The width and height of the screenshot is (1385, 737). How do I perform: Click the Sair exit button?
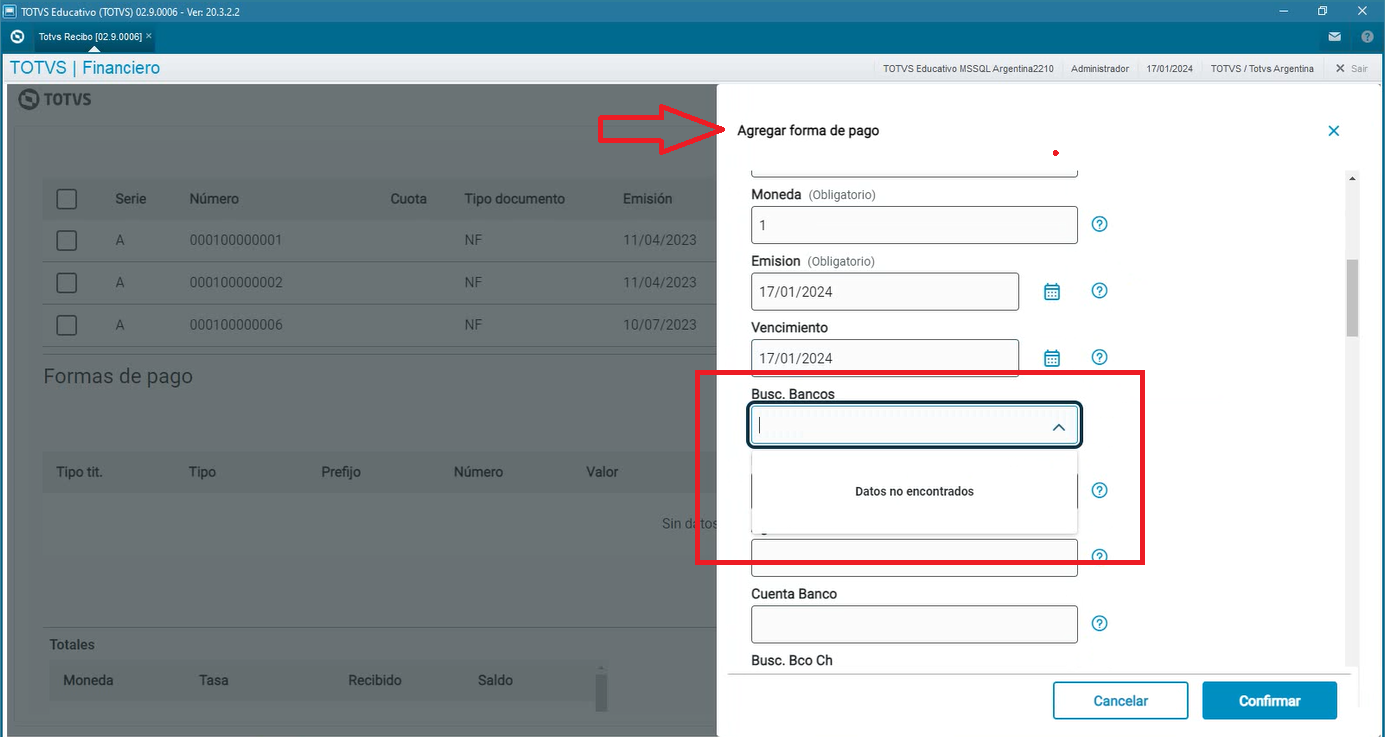1352,69
